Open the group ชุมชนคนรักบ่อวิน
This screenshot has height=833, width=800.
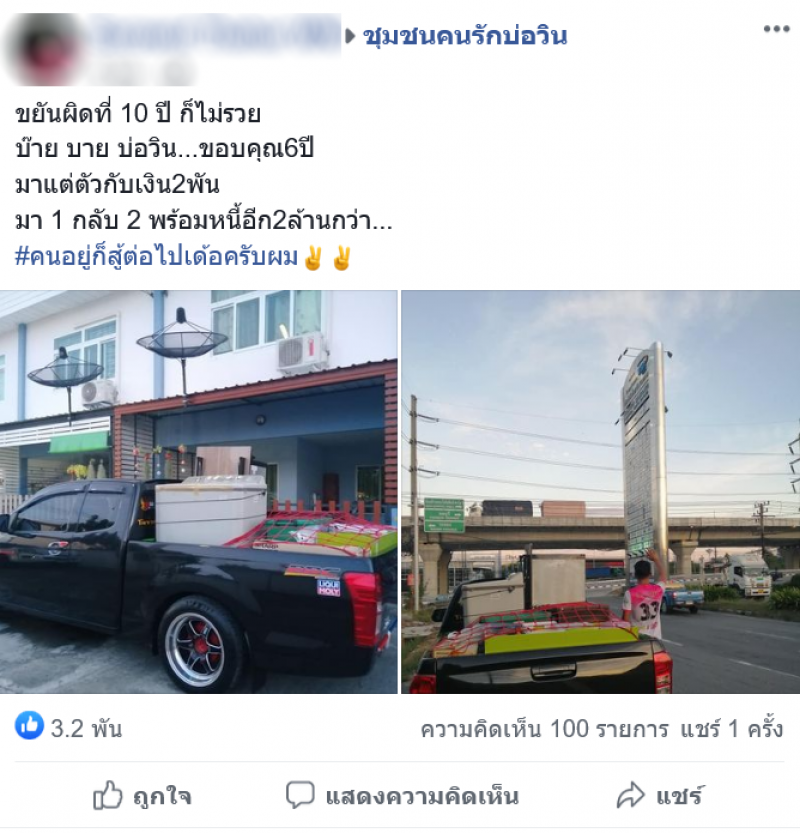(465, 36)
